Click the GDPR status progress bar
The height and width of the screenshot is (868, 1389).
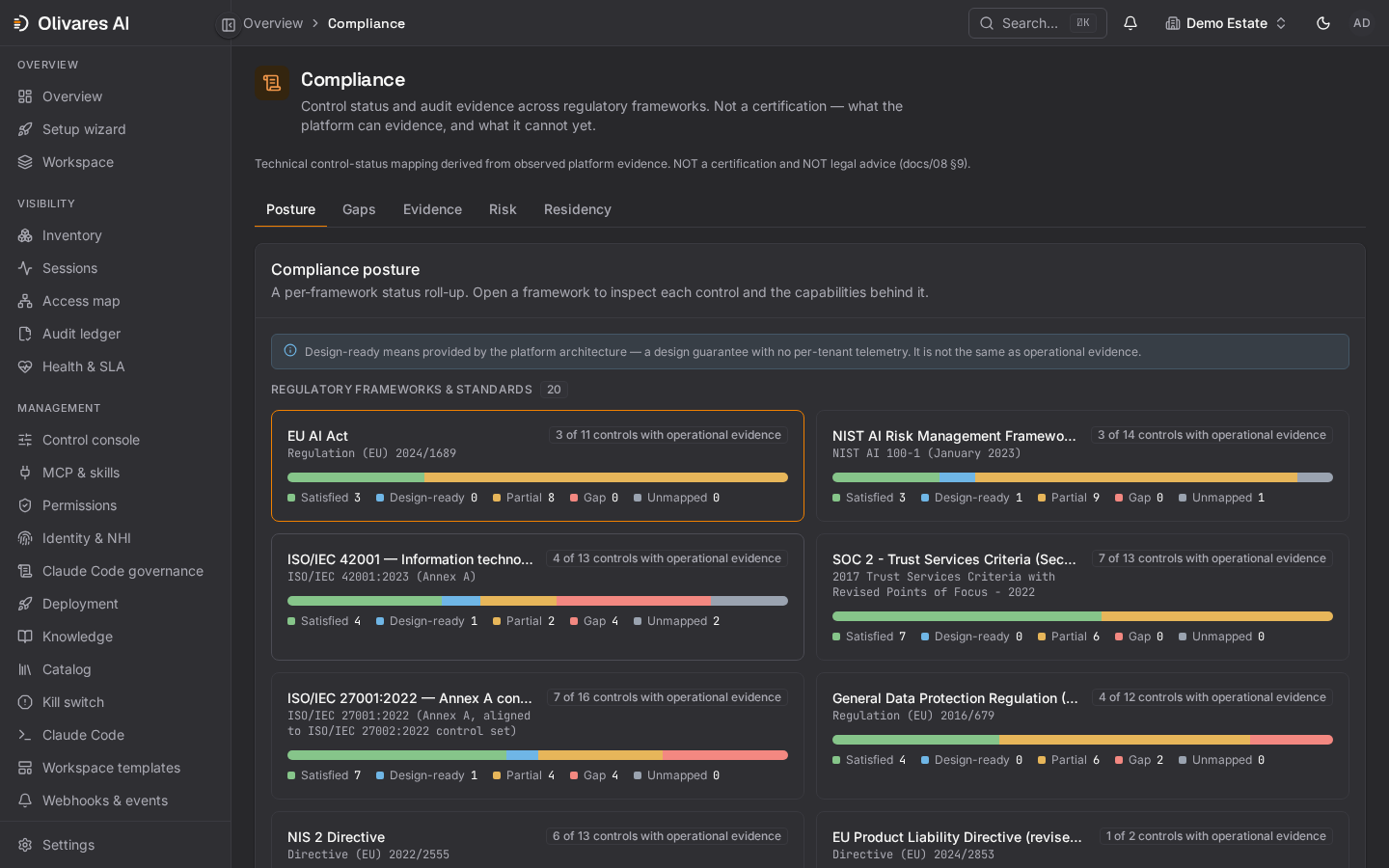(x=1082, y=740)
